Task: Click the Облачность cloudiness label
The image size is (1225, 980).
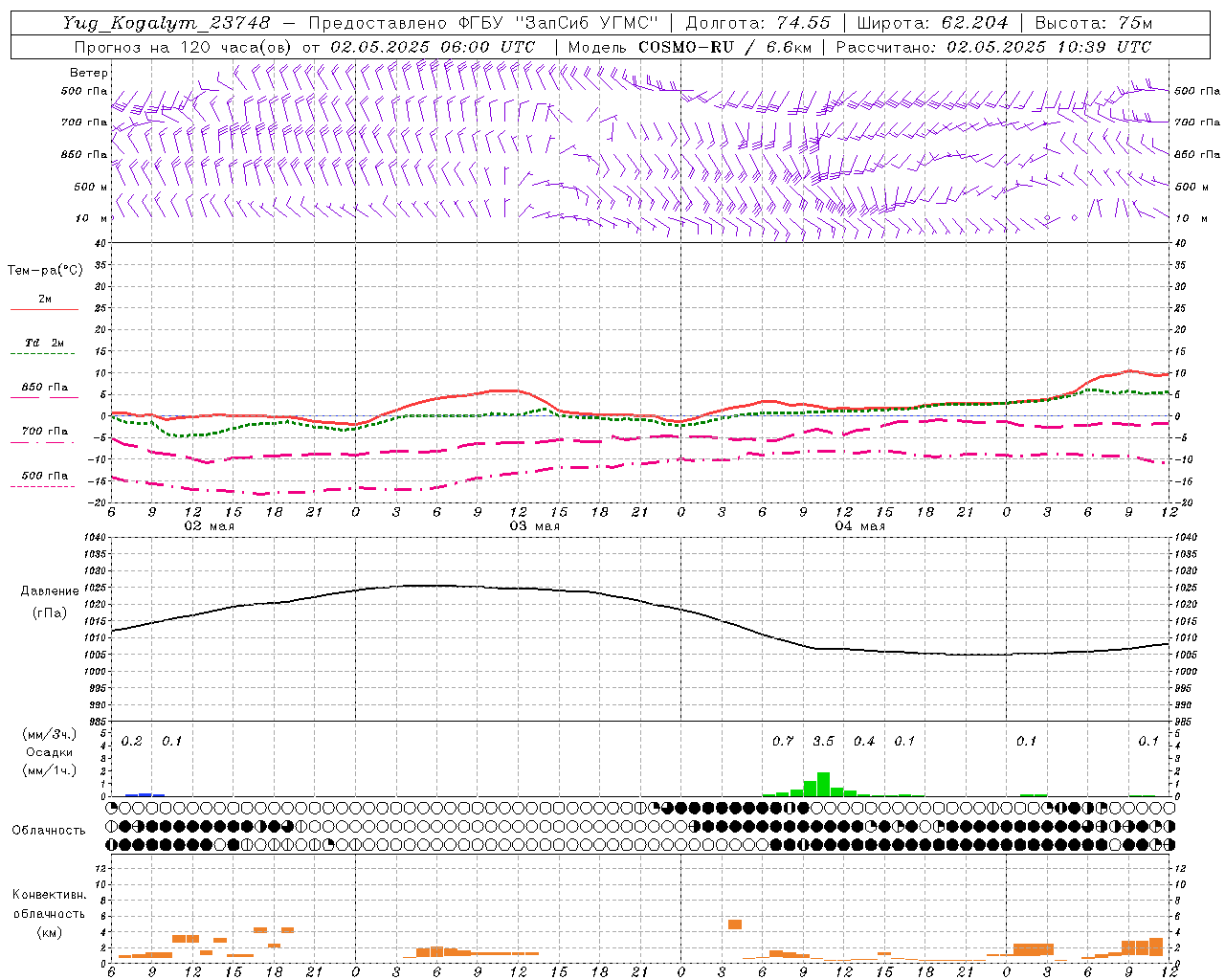Action: pos(49,831)
